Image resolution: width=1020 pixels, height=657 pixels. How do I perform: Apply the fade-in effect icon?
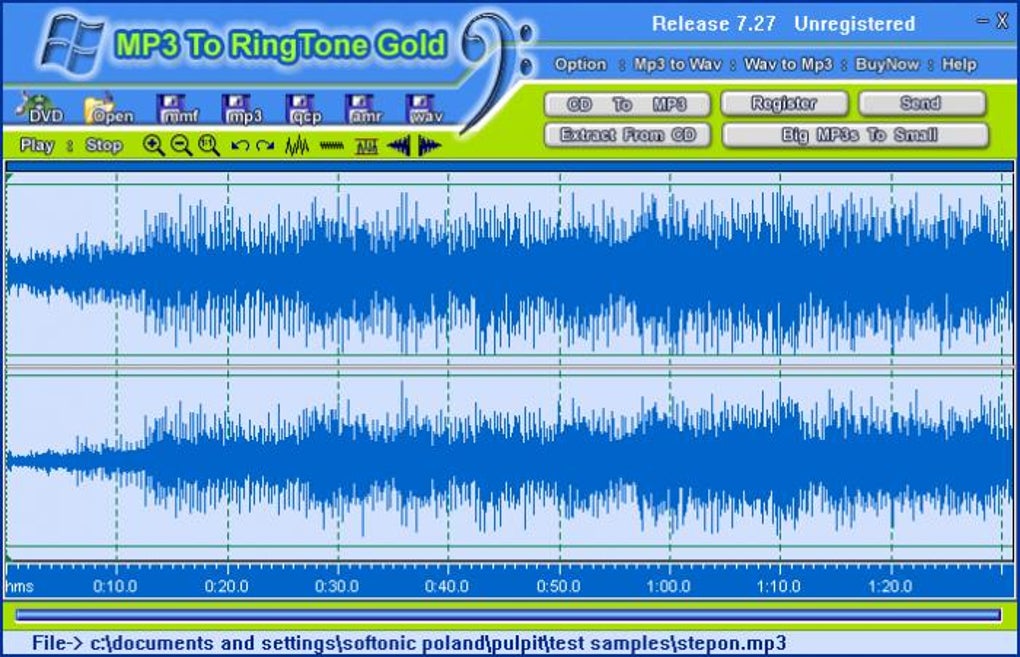tap(399, 146)
